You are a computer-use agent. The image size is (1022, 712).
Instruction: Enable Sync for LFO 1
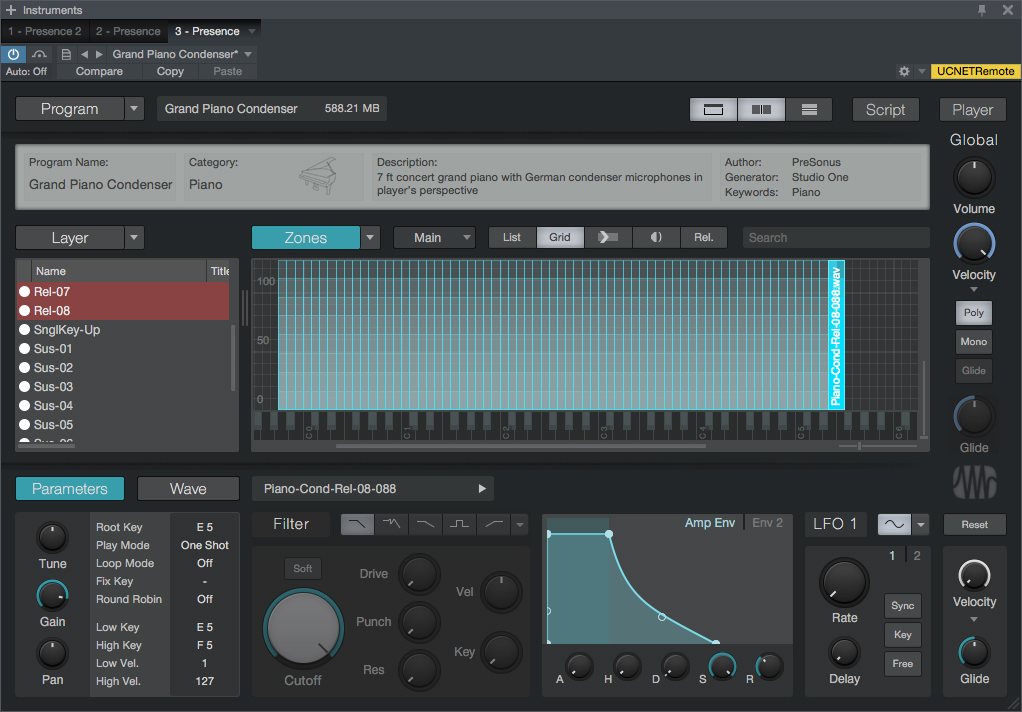pyautogui.click(x=902, y=605)
